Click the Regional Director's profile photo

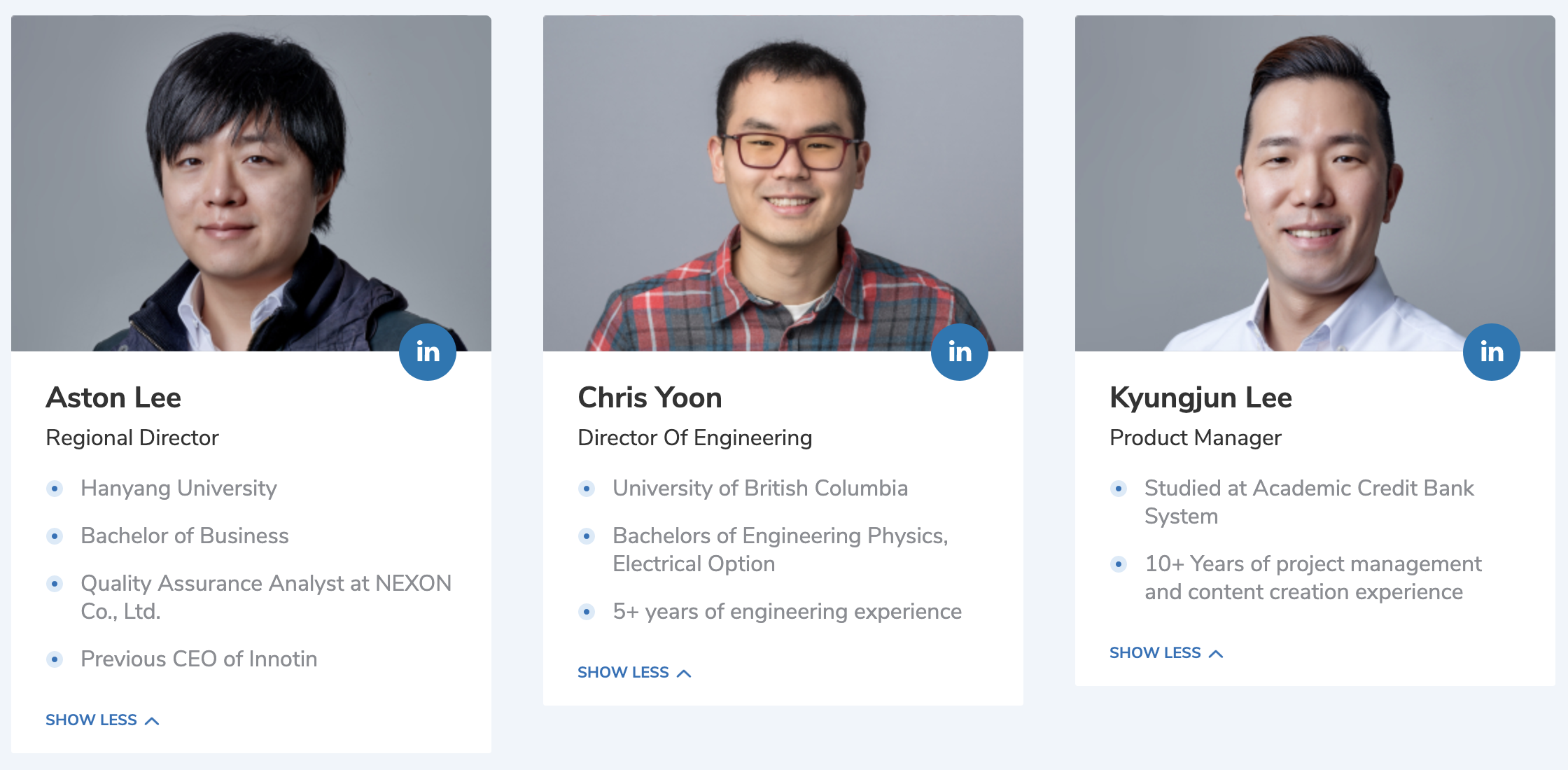pyautogui.click(x=251, y=182)
